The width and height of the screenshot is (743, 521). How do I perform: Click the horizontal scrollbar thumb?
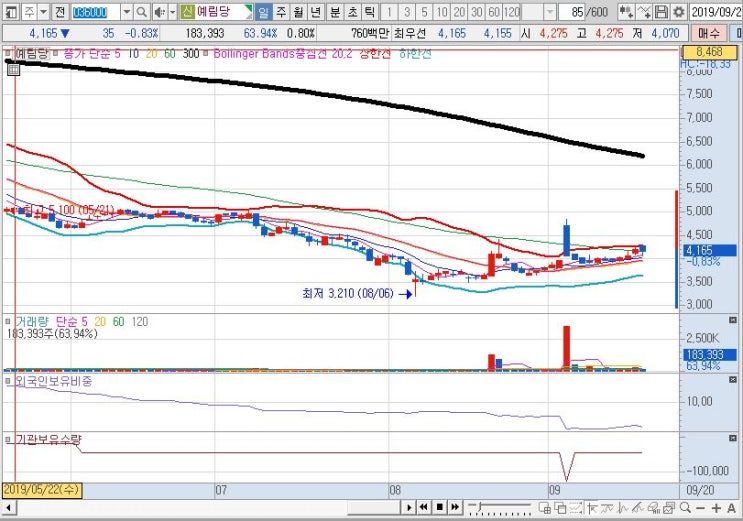pos(375,508)
